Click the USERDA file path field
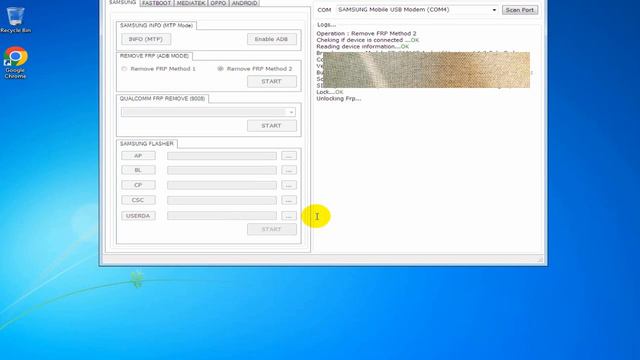The width and height of the screenshot is (640, 360). tap(222, 216)
